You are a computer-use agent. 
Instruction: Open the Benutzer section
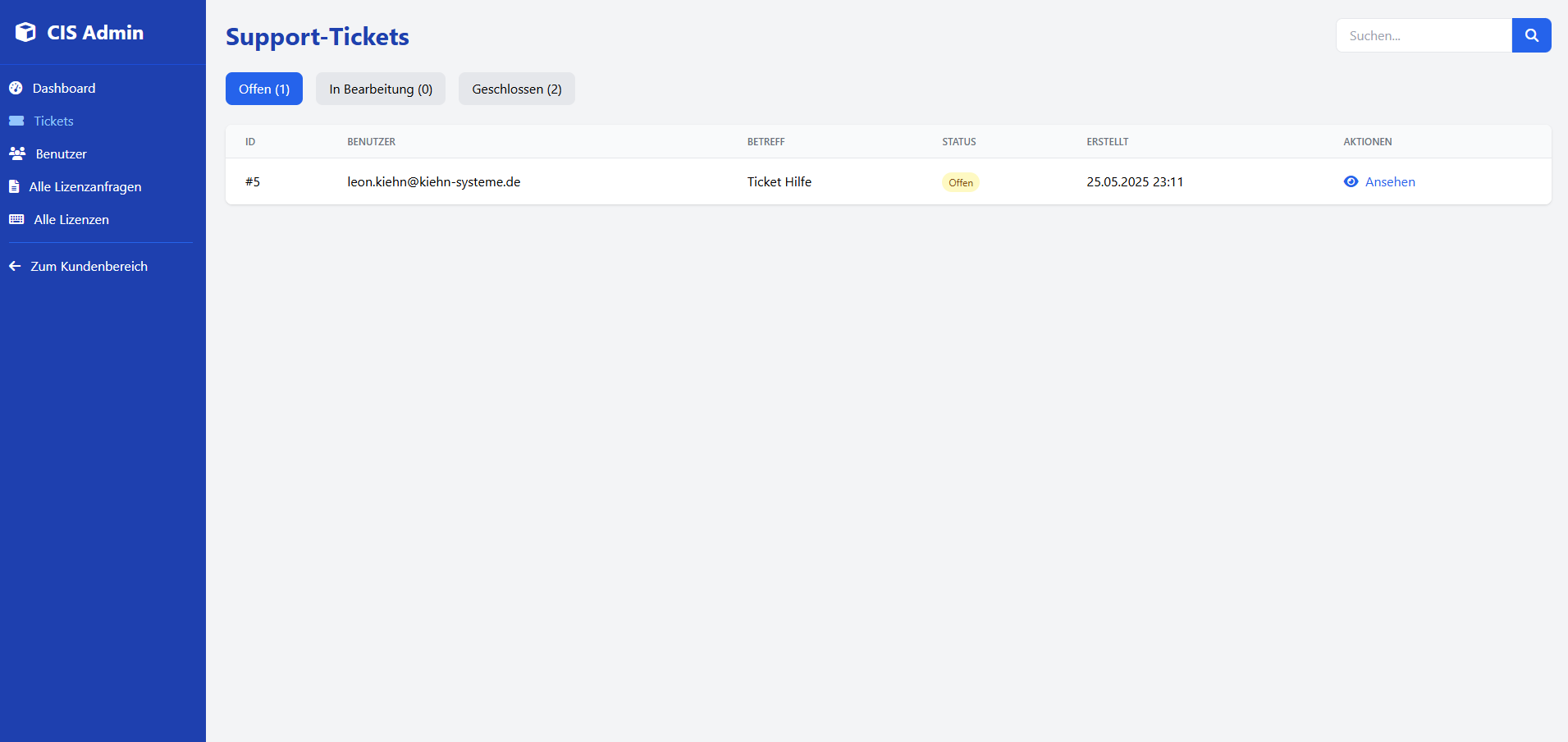point(61,153)
